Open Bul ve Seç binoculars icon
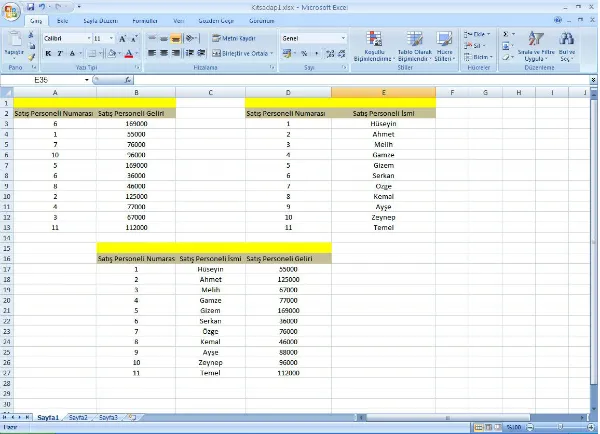 pos(566,45)
